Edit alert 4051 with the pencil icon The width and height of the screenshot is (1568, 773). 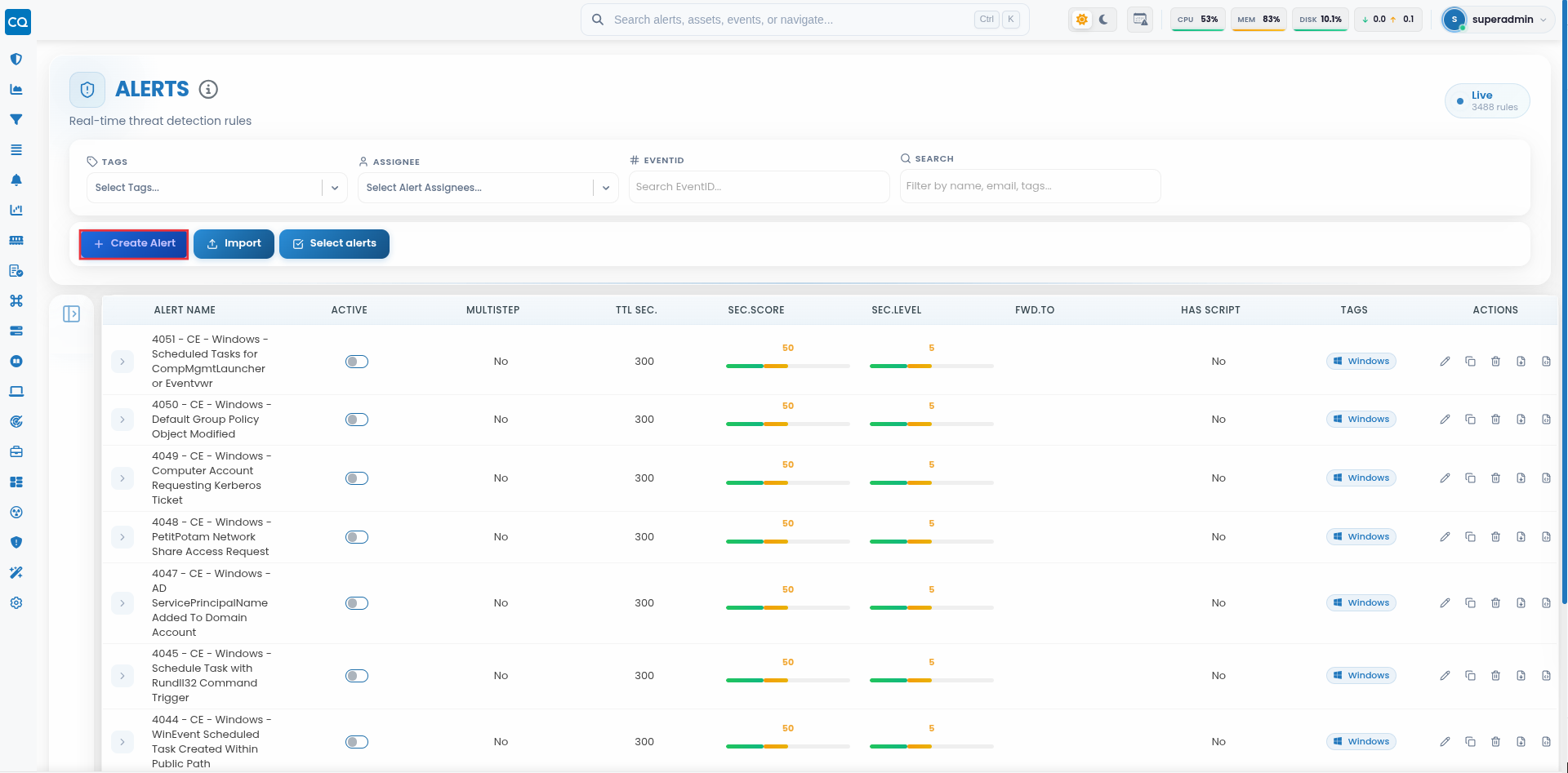(x=1445, y=362)
